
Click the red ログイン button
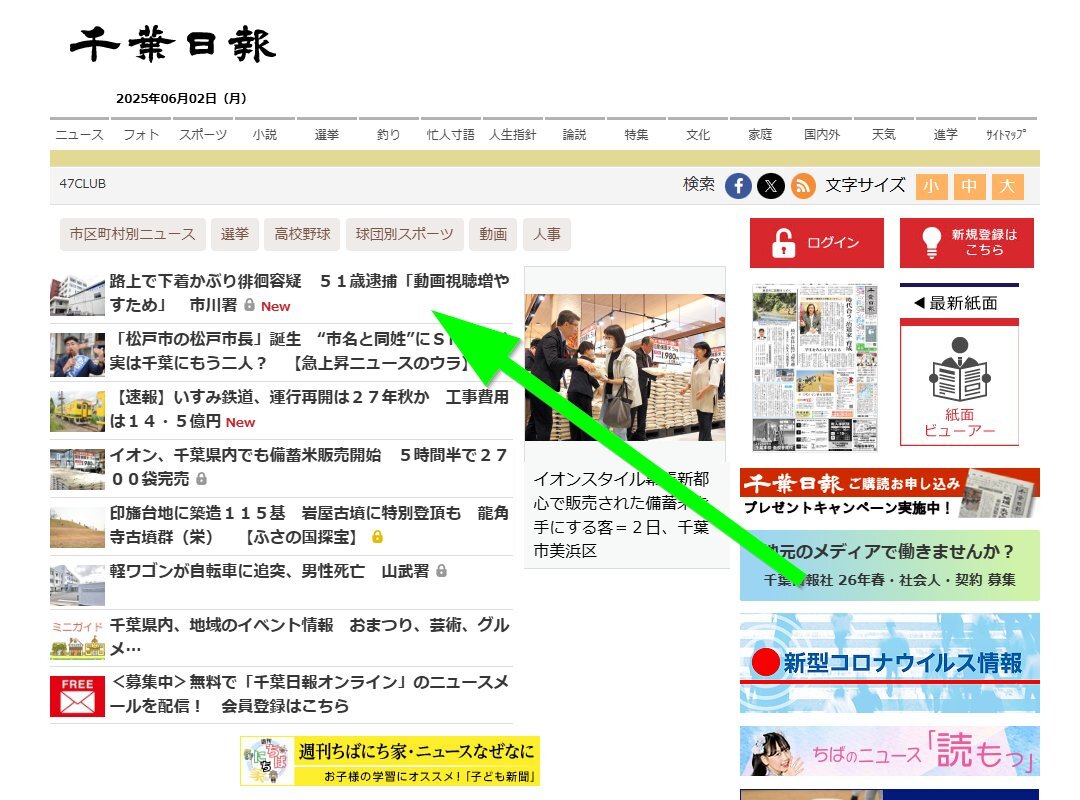point(817,243)
